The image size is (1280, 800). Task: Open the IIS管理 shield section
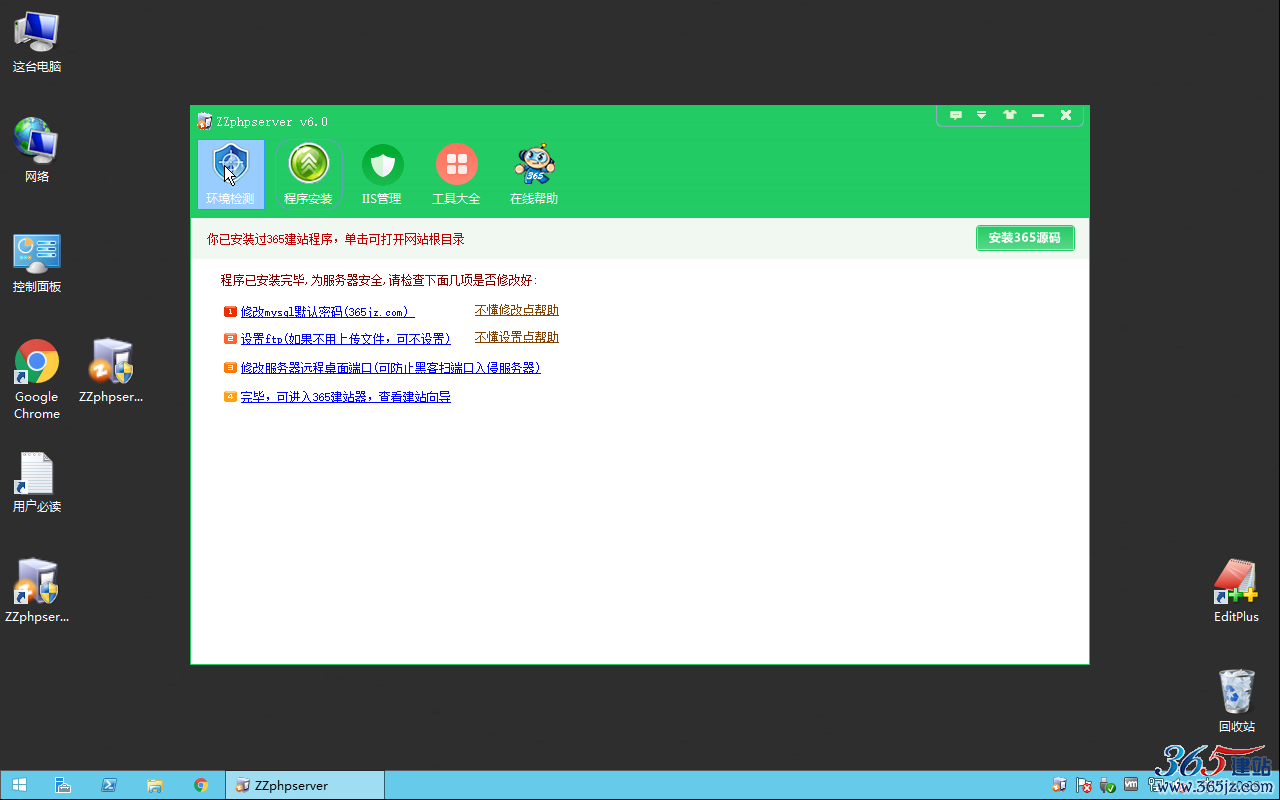point(382,174)
